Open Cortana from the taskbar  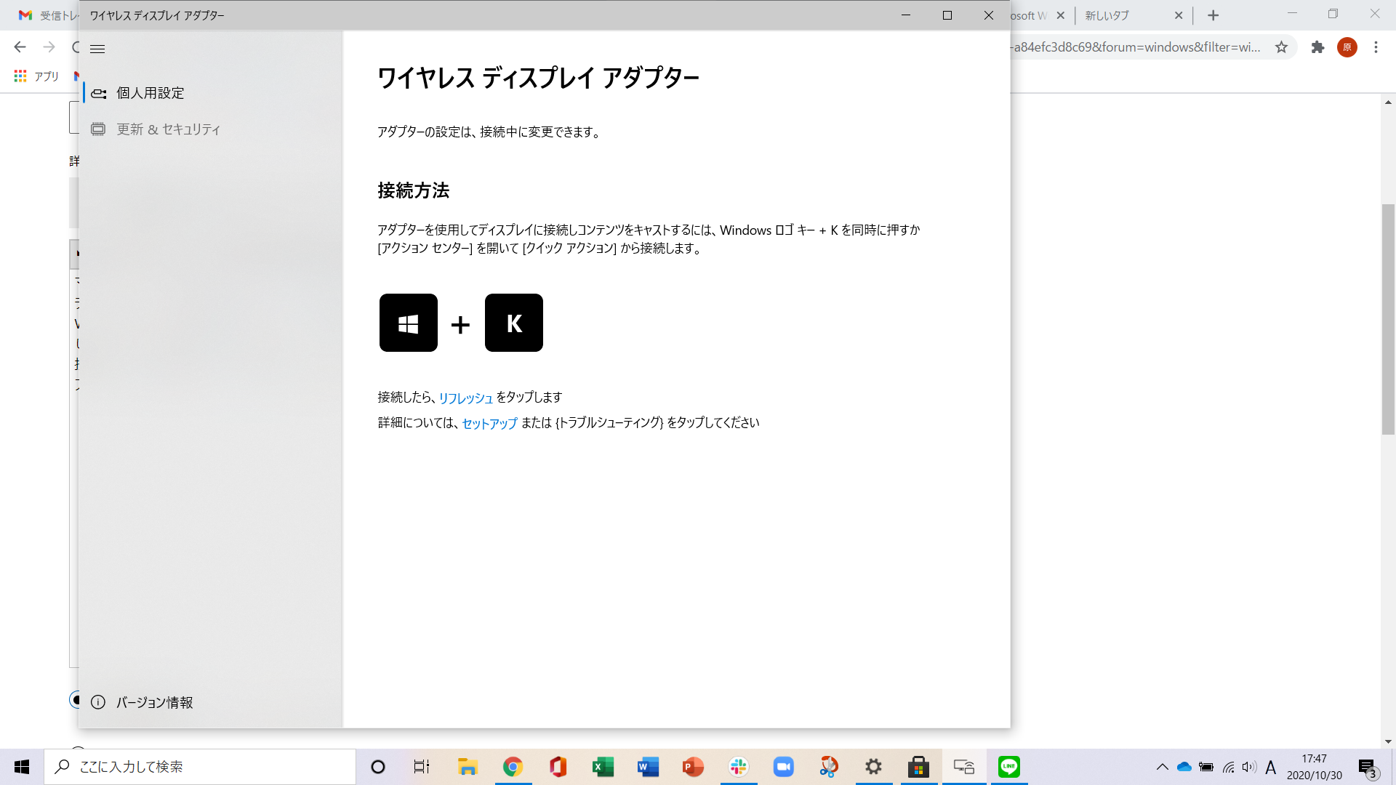pyautogui.click(x=378, y=767)
